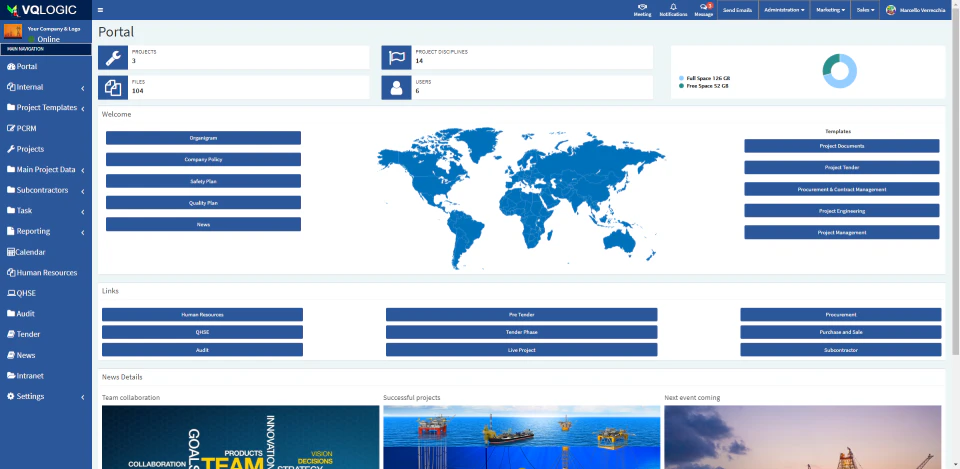Screen dimensions: 960x469
Task: Click the Procurement link button
Action: [841, 315]
